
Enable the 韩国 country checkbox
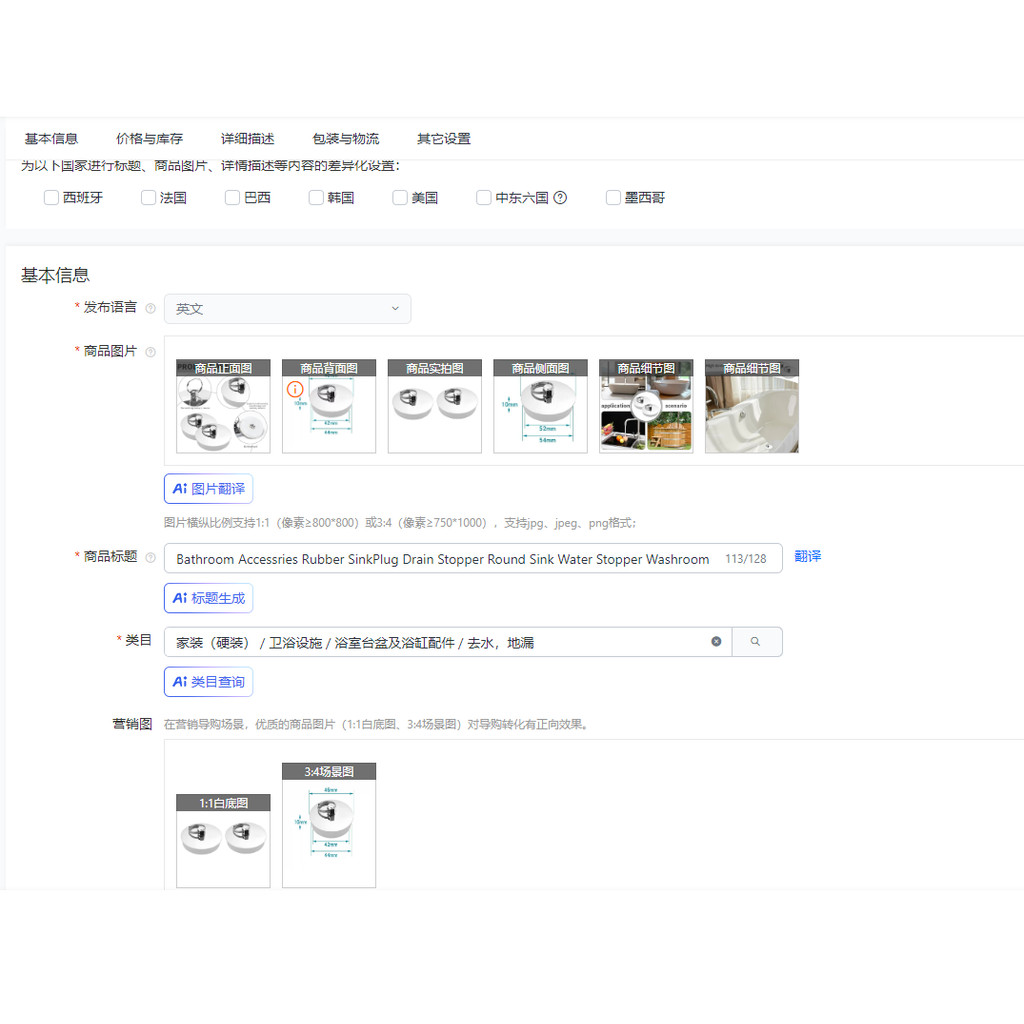tap(316, 198)
